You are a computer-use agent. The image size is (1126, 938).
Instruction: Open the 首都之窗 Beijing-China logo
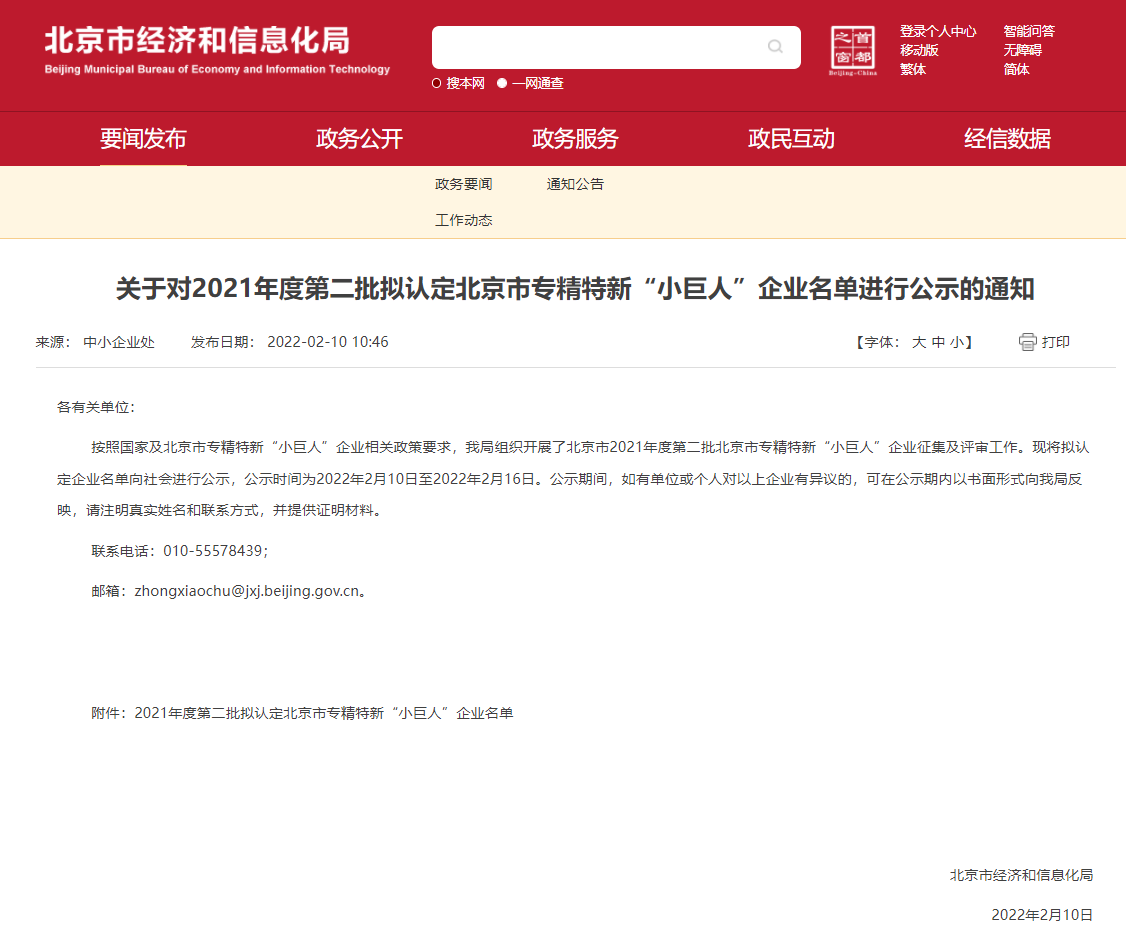tap(853, 51)
